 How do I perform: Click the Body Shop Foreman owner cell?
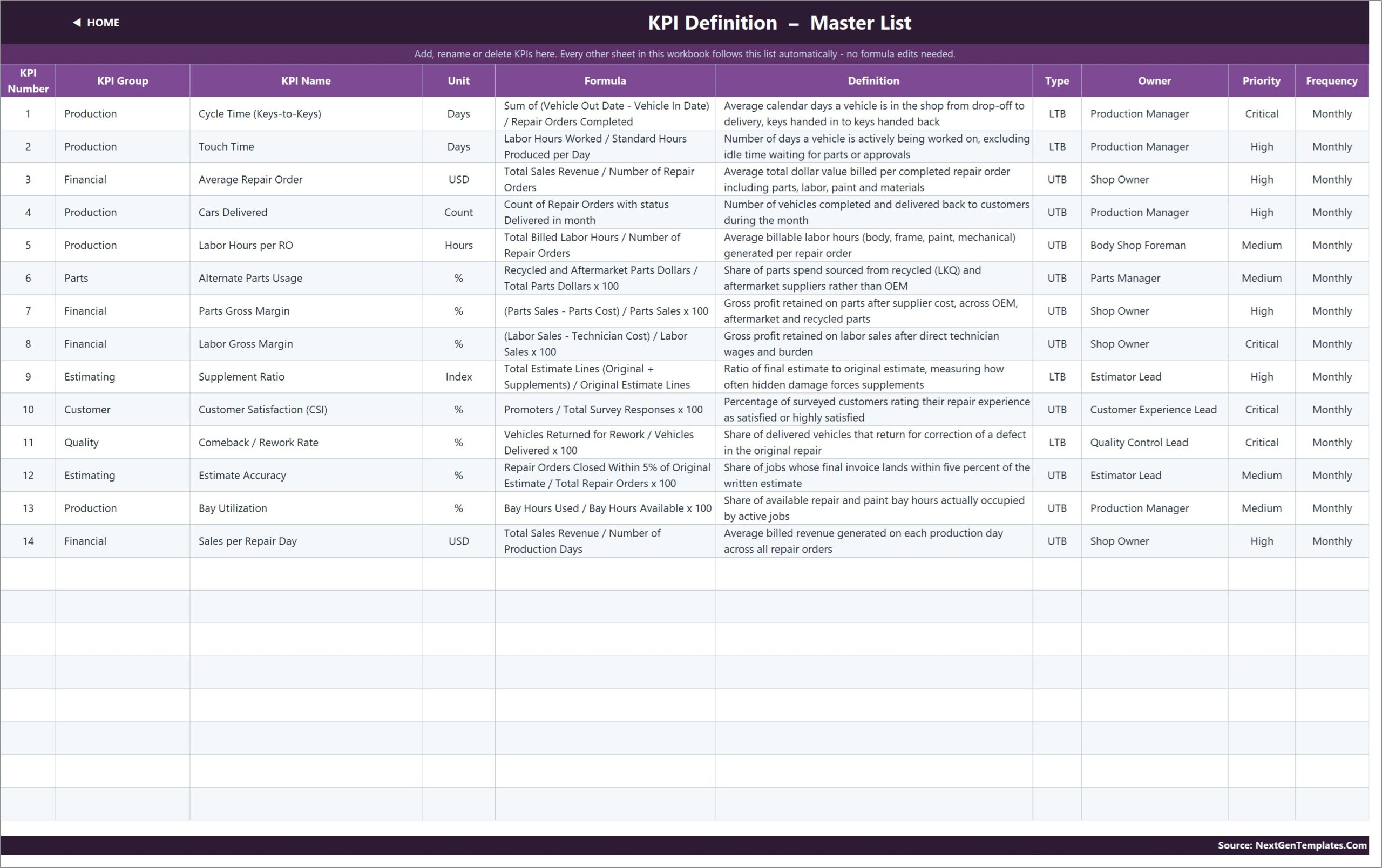point(1155,245)
